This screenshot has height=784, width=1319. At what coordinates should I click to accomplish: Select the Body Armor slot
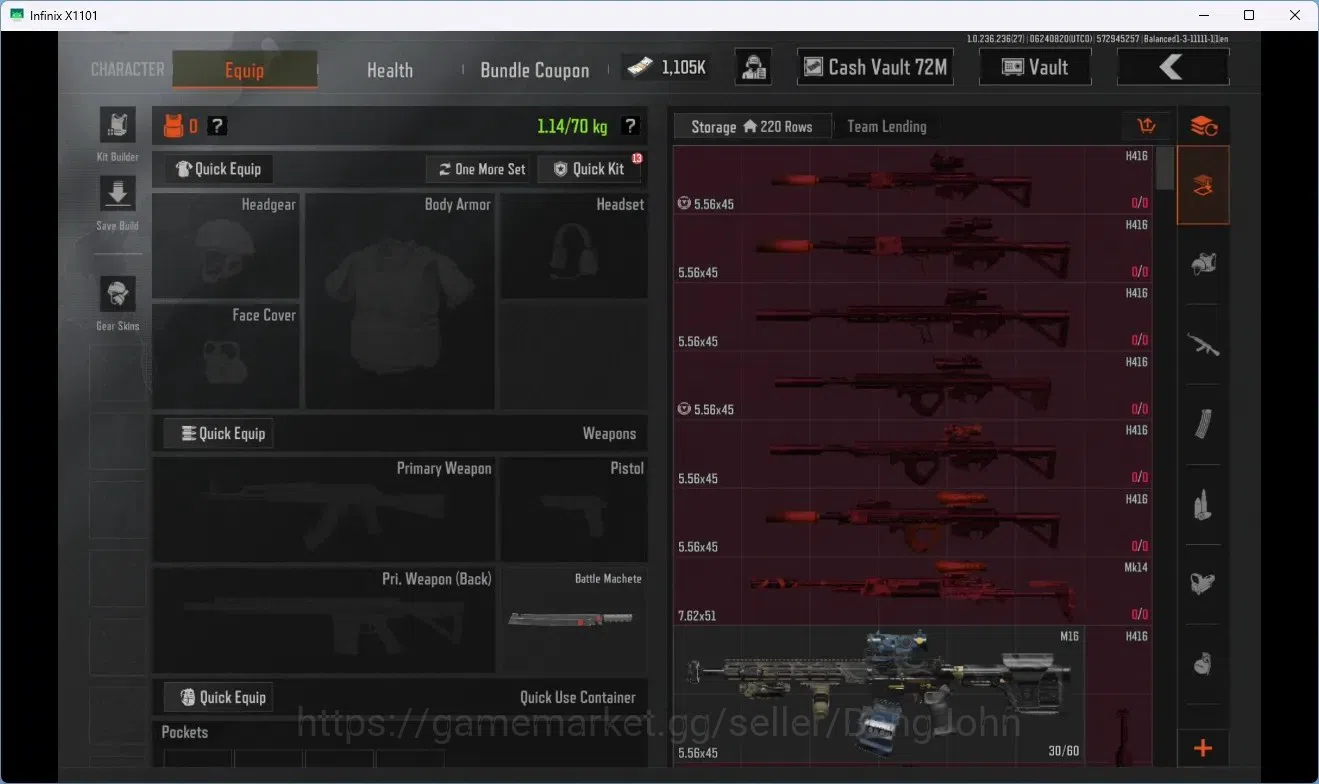pos(400,301)
